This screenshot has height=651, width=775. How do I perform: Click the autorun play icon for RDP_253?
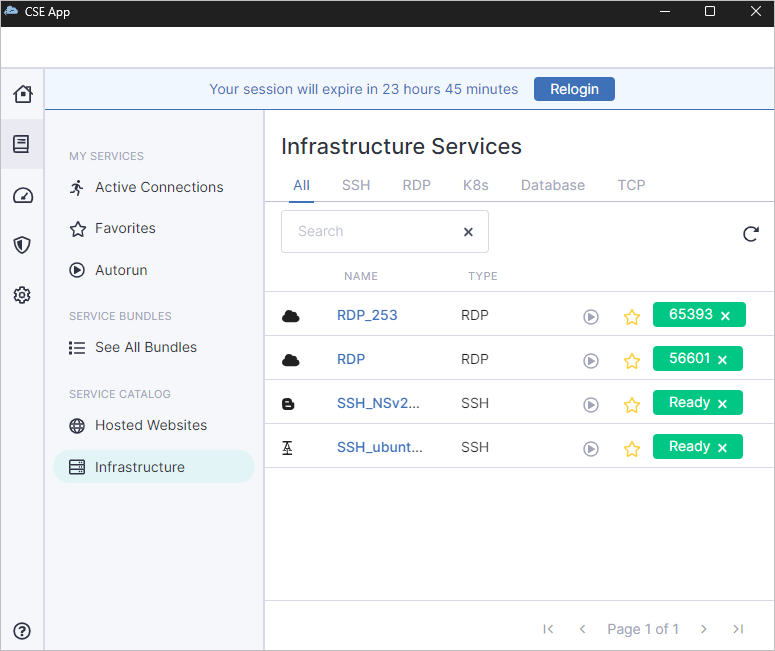591,317
